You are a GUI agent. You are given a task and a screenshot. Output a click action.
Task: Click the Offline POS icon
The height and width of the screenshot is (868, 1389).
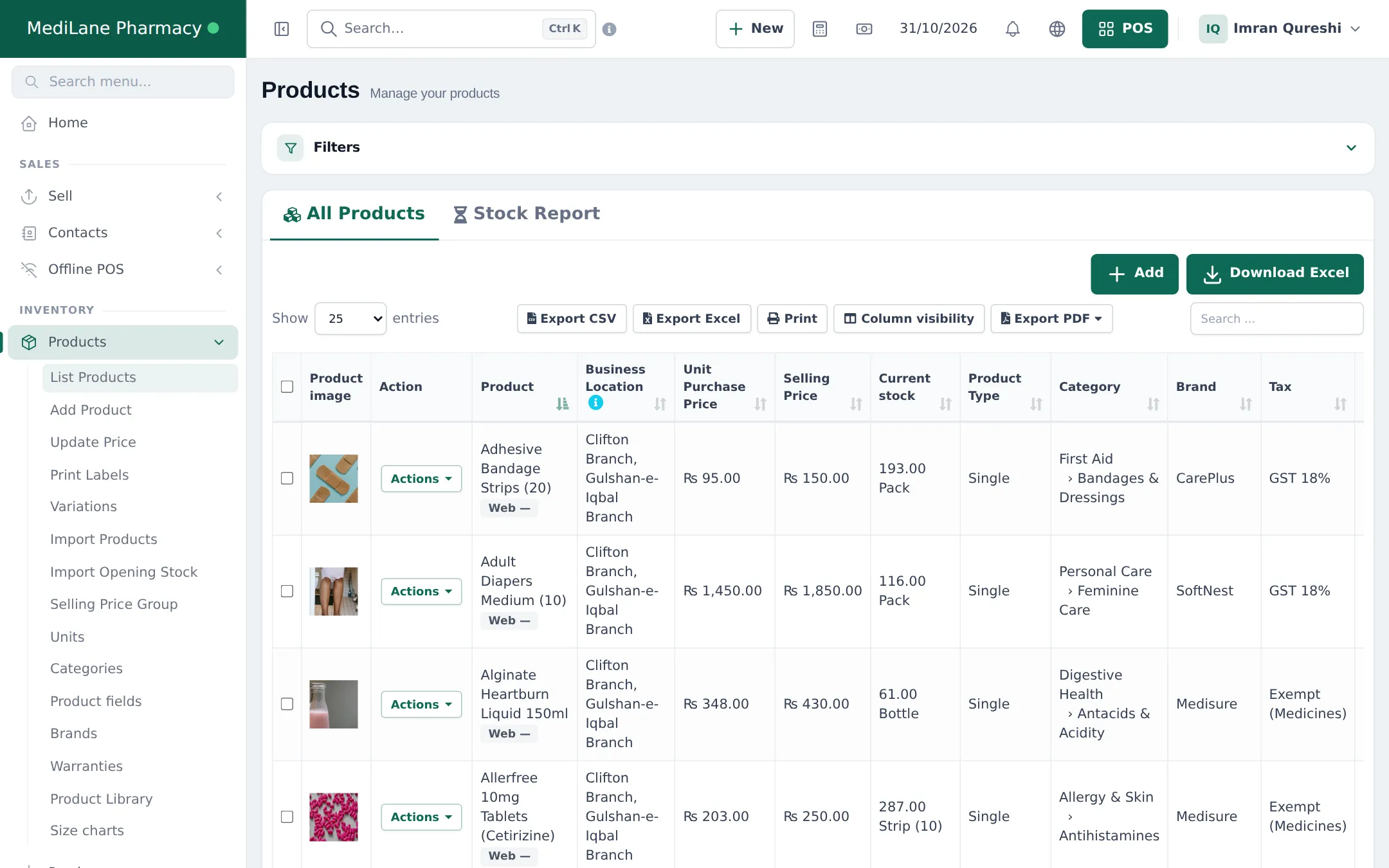29,270
